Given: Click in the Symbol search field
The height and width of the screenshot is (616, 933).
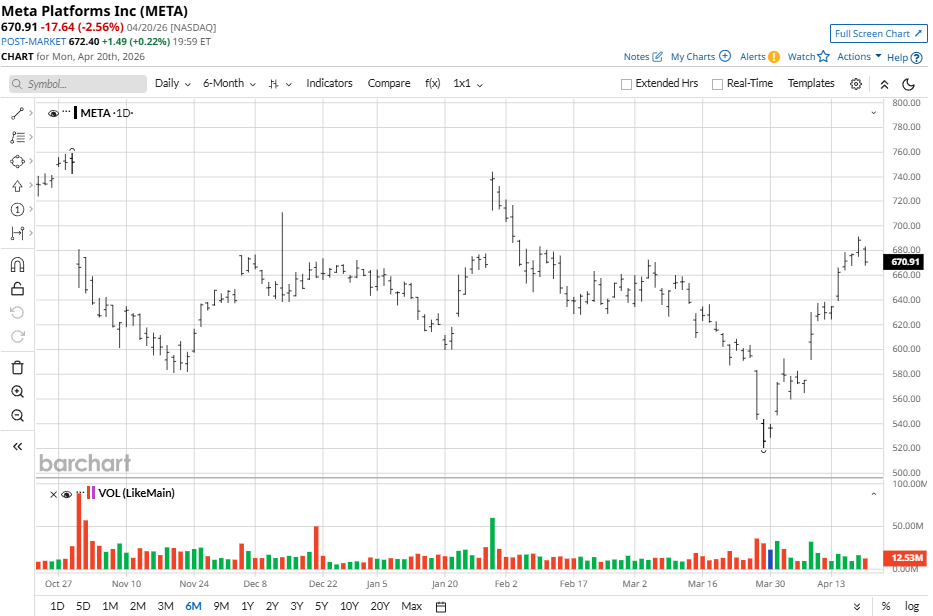Looking at the screenshot, I should tap(78, 84).
